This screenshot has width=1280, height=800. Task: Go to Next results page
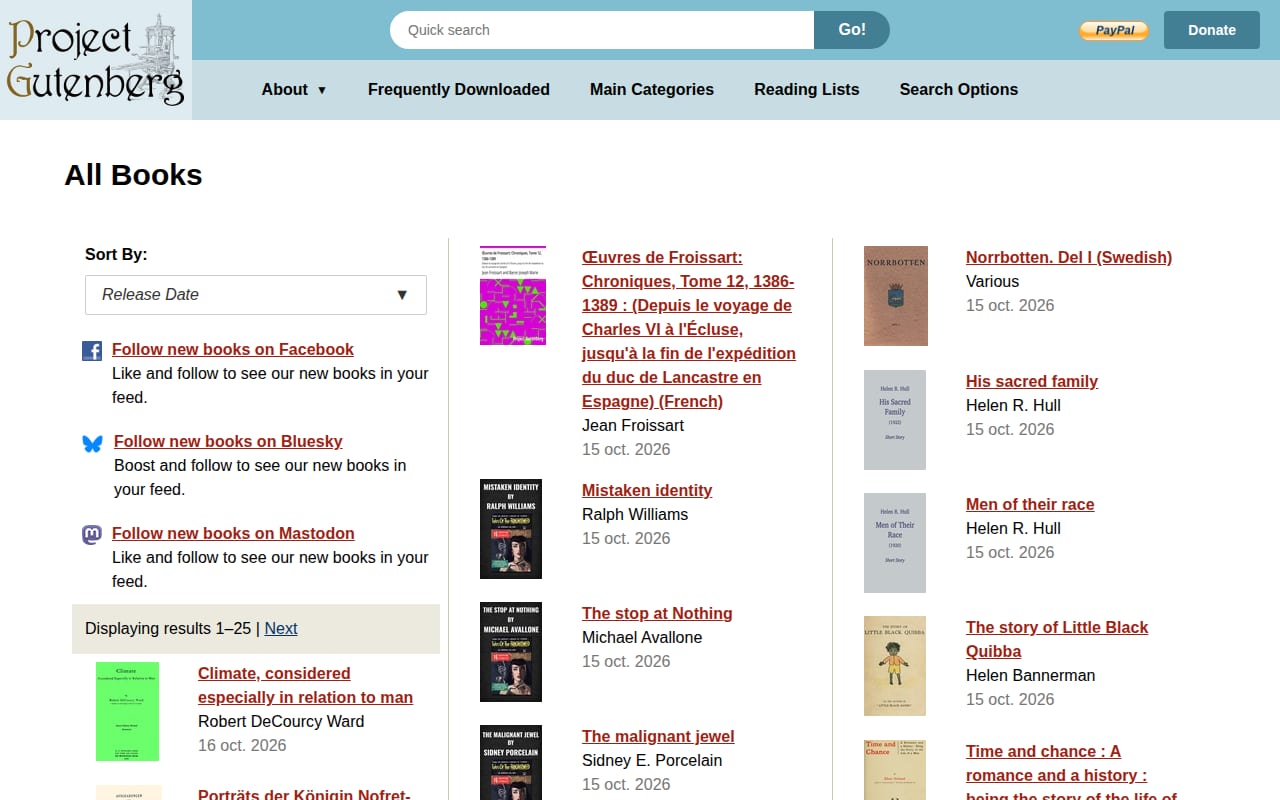281,629
